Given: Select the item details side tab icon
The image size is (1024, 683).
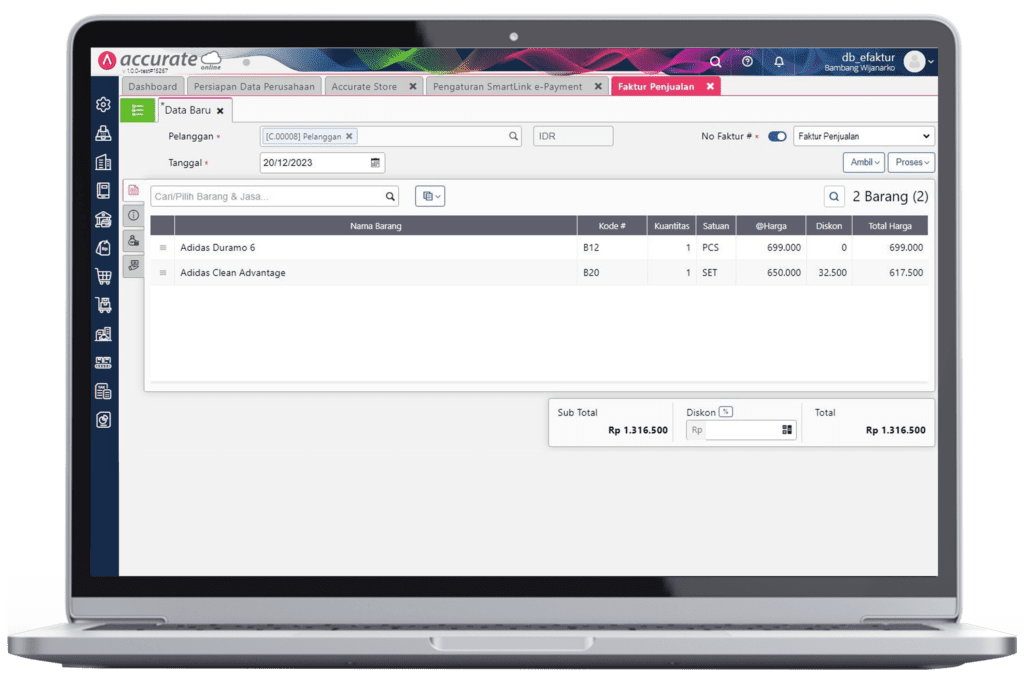Looking at the screenshot, I should point(133,190).
